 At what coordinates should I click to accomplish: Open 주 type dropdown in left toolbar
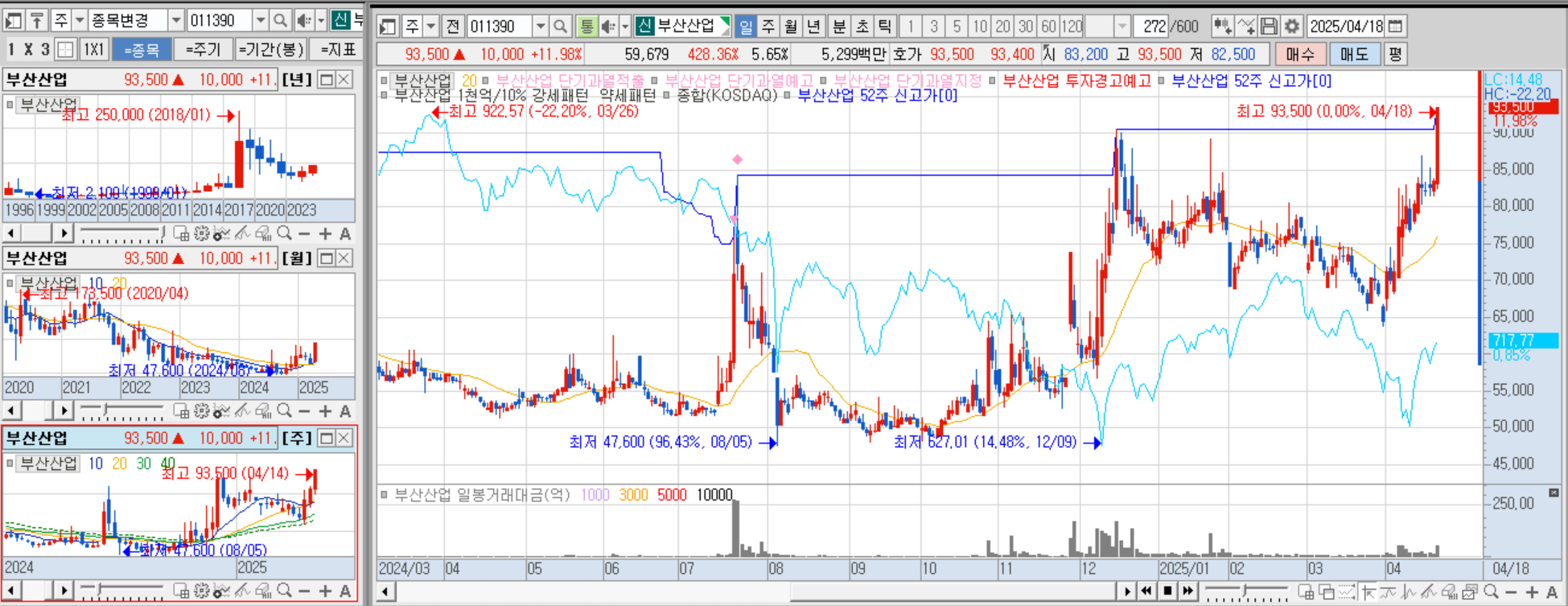pos(80,20)
